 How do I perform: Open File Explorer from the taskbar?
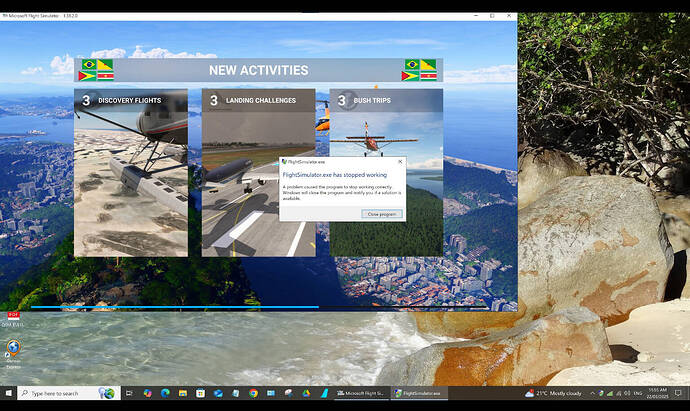pyautogui.click(x=183, y=393)
